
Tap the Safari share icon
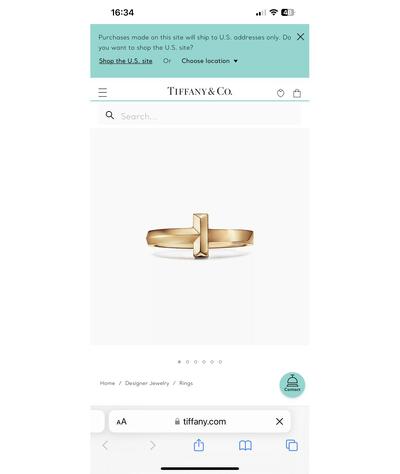point(199,445)
